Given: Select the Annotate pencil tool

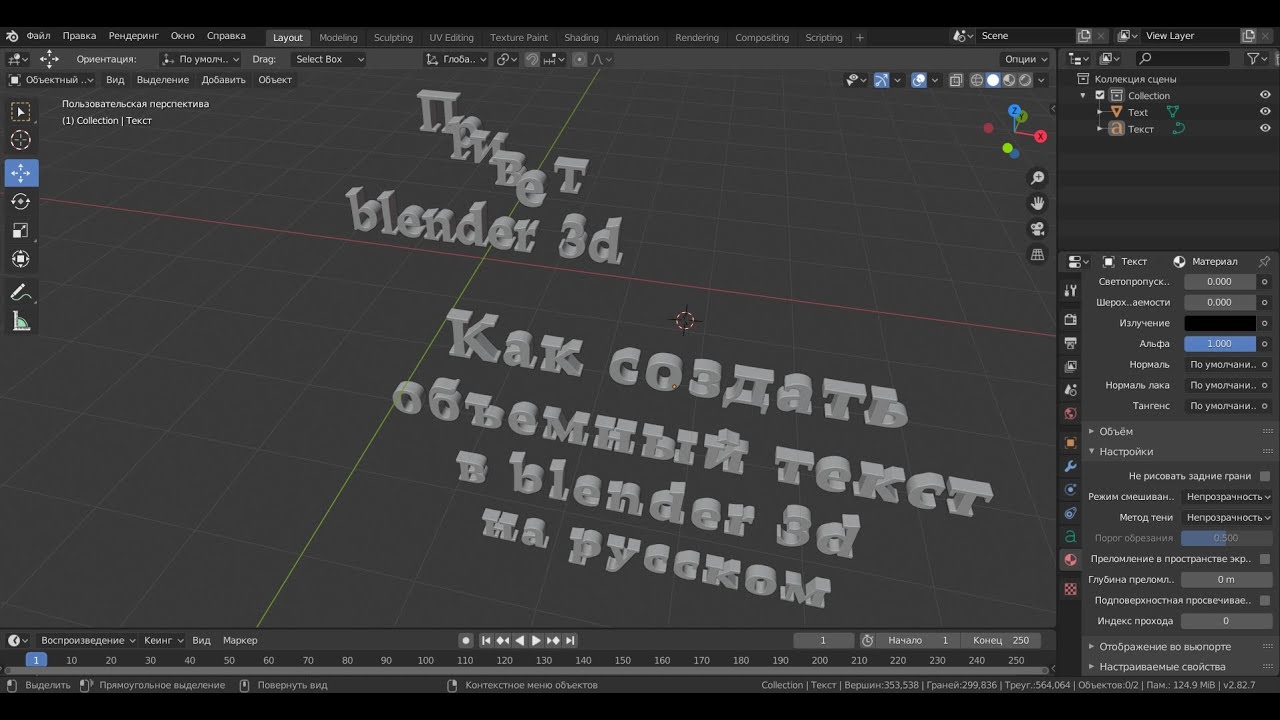Looking at the screenshot, I should pos(20,293).
